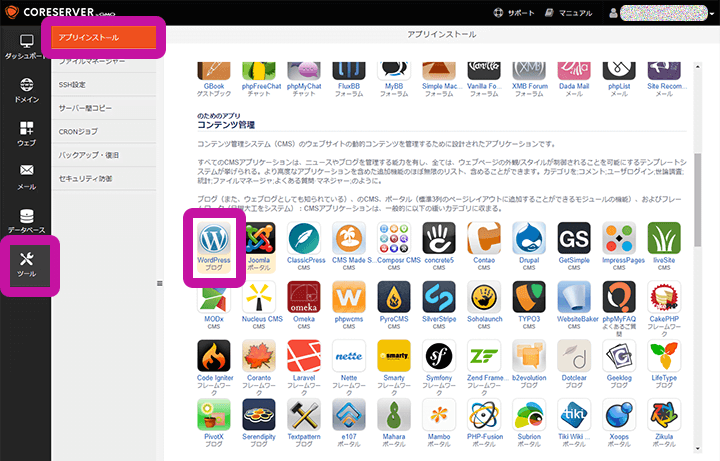Choose the phpMyFAQ app icon

618,301
